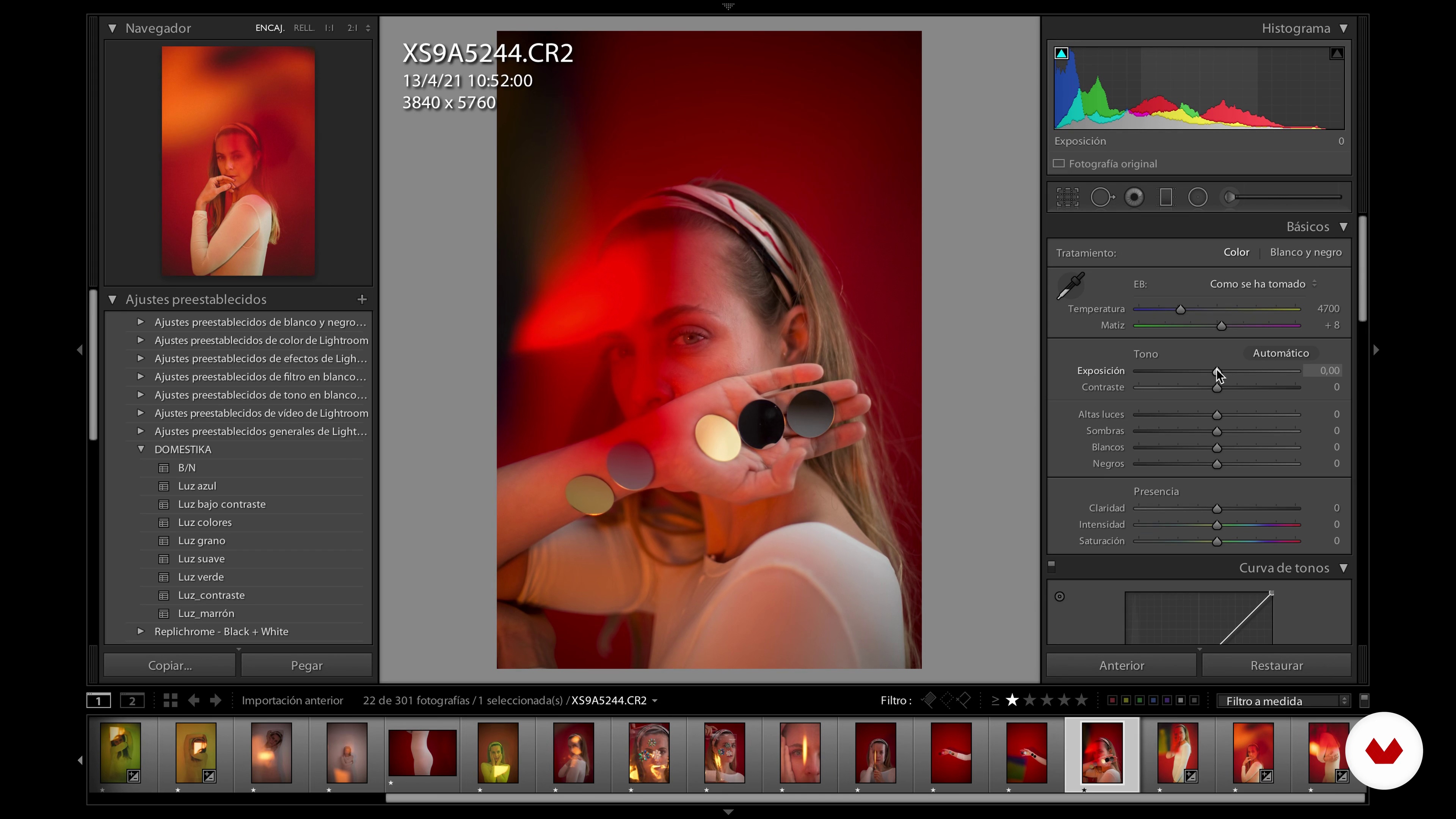This screenshot has height=819, width=1456.
Task: Go back with the left arrow icon
Action: click(194, 700)
